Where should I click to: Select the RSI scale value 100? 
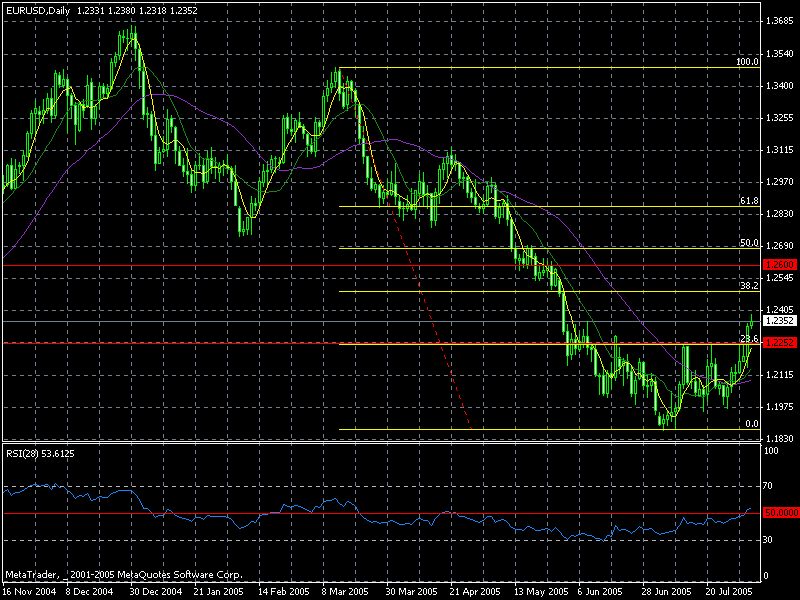point(771,451)
